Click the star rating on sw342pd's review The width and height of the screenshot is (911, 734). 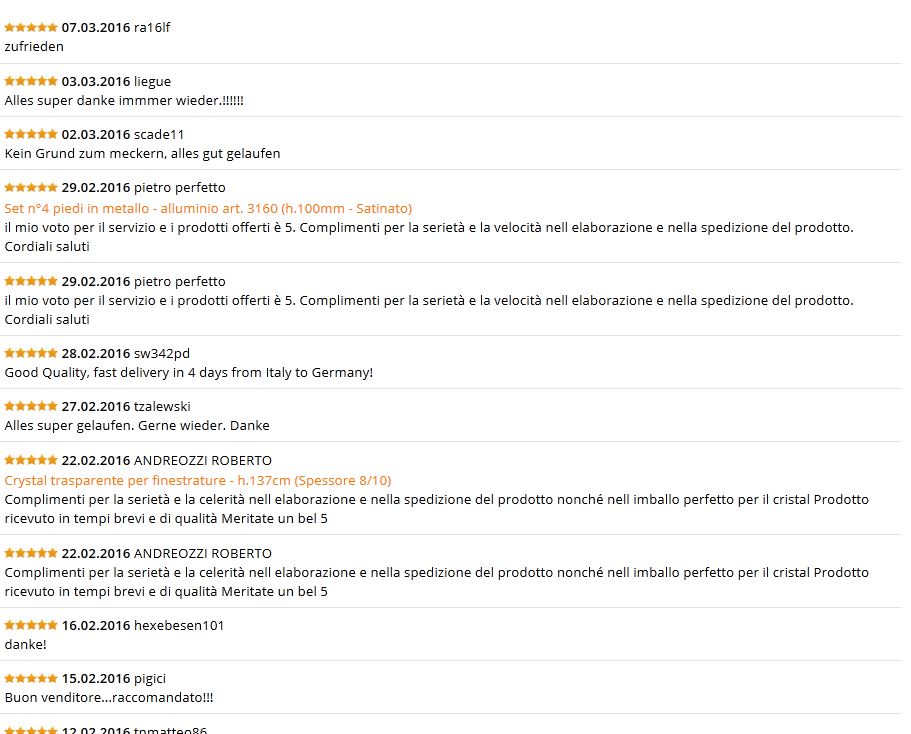[31, 354]
